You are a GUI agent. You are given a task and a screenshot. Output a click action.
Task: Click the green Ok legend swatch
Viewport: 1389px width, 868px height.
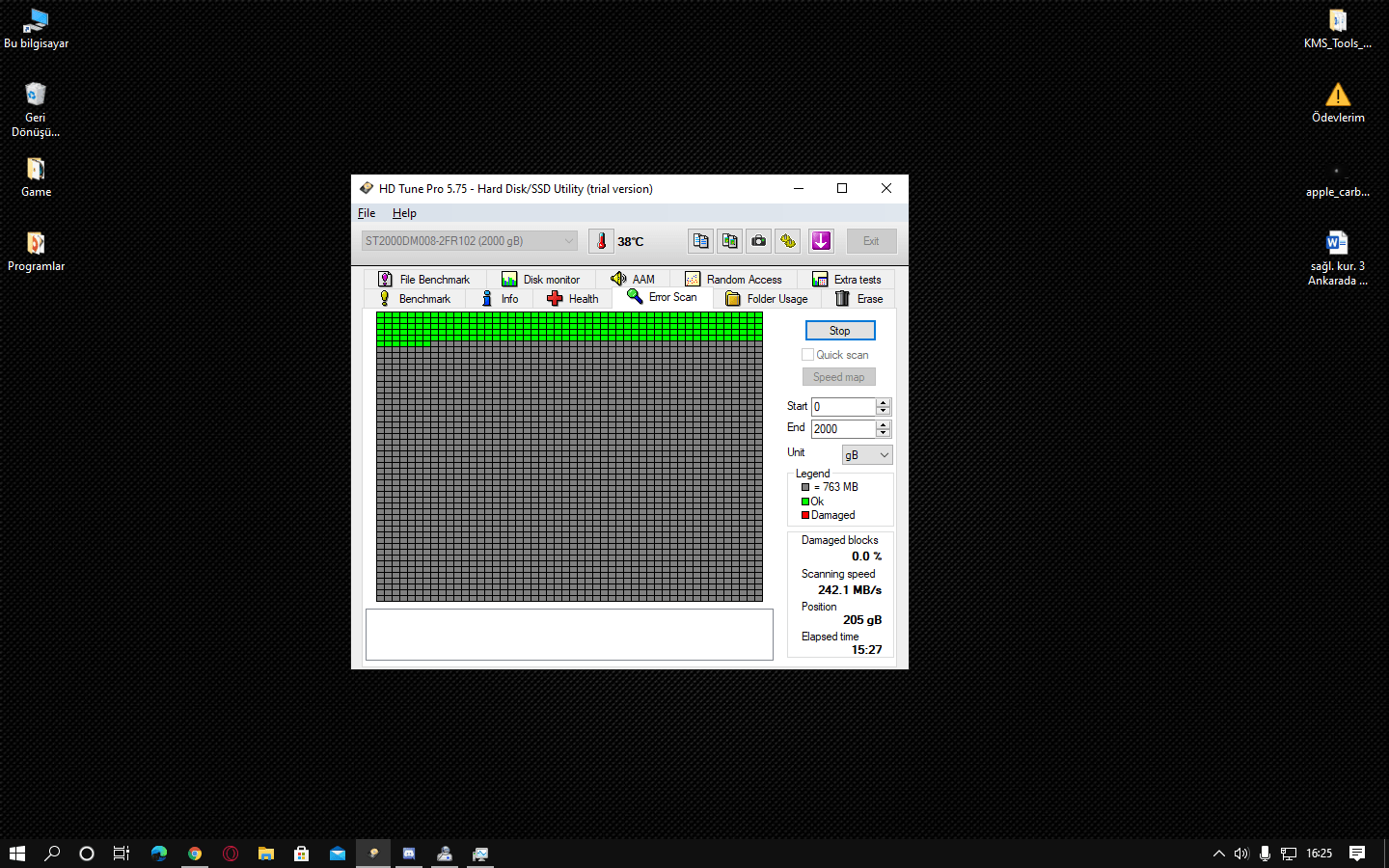click(x=805, y=502)
